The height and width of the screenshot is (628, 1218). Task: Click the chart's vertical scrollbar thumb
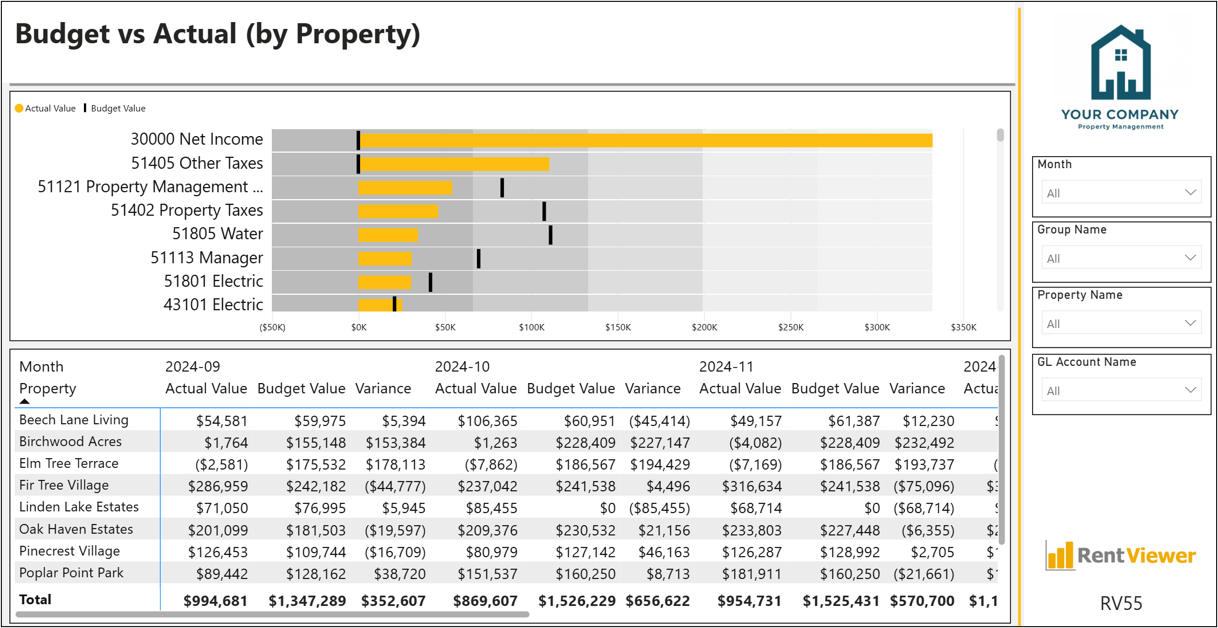1000,135
